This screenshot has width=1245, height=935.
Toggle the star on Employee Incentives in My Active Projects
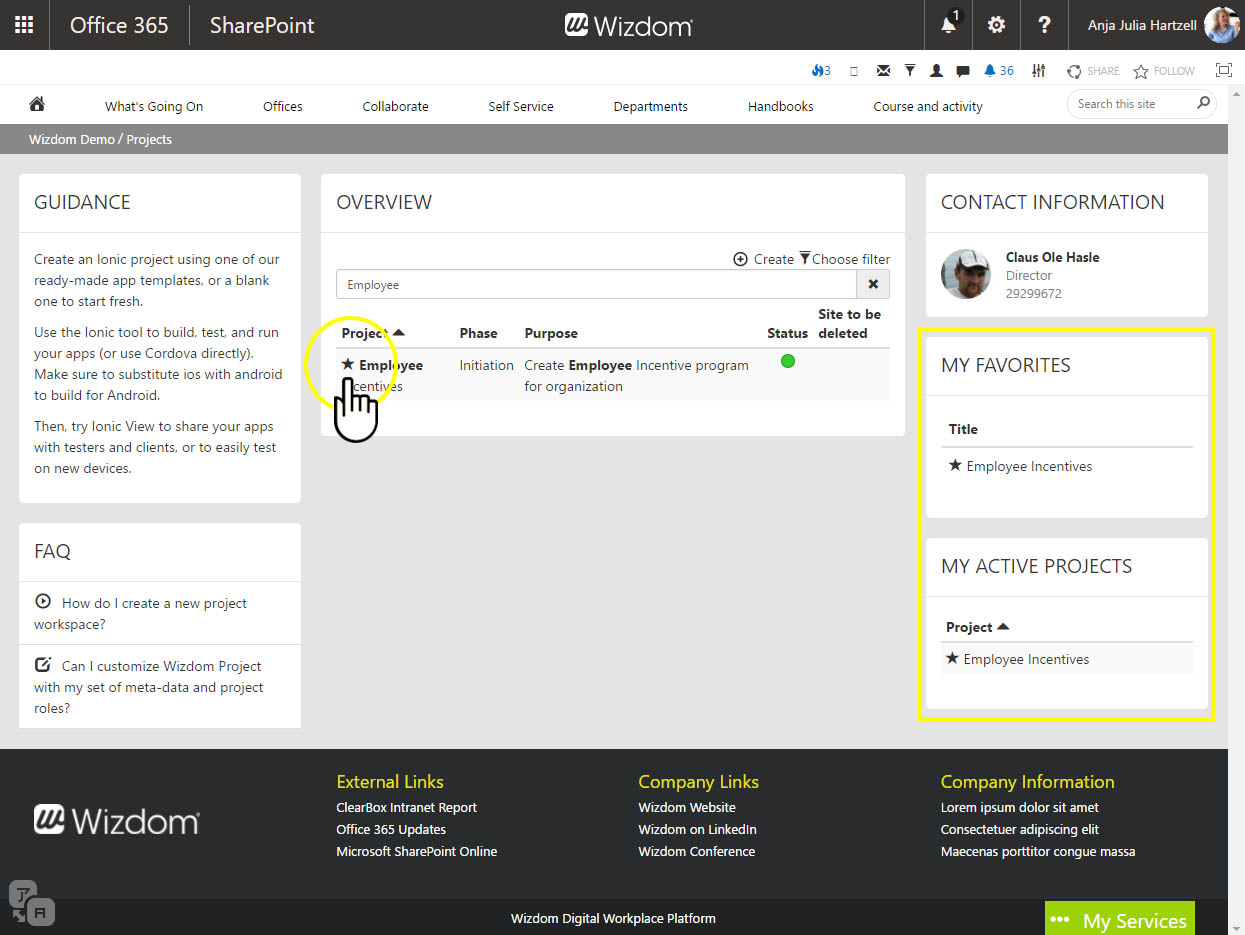[x=952, y=658]
